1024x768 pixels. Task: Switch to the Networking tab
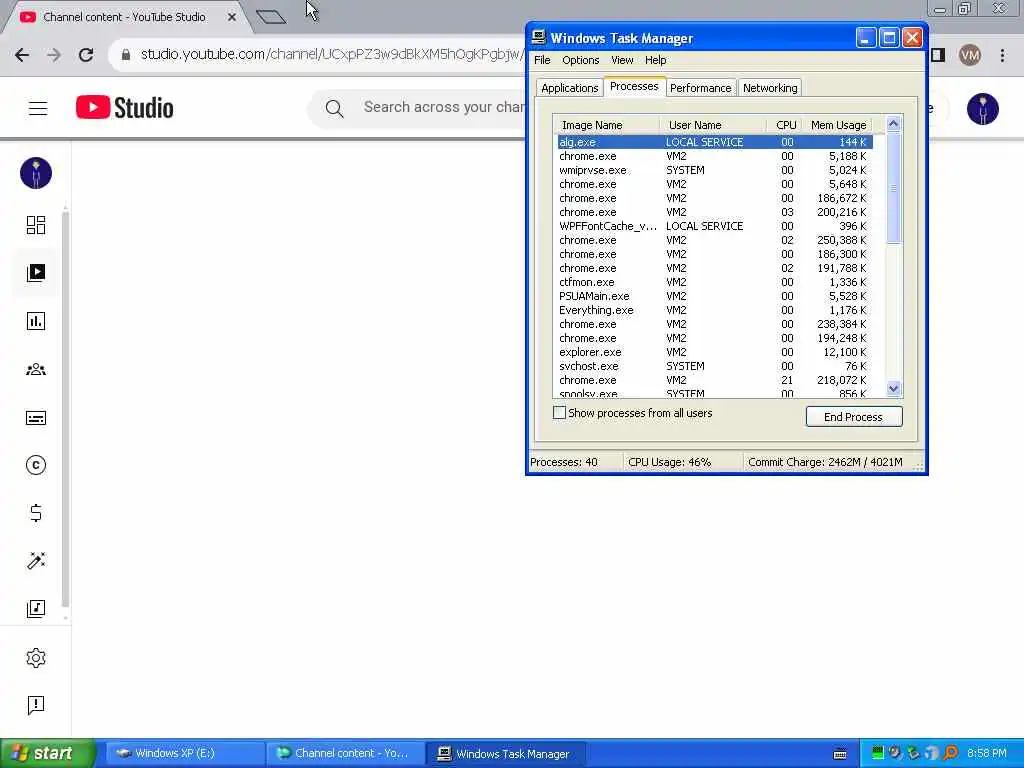tap(770, 88)
